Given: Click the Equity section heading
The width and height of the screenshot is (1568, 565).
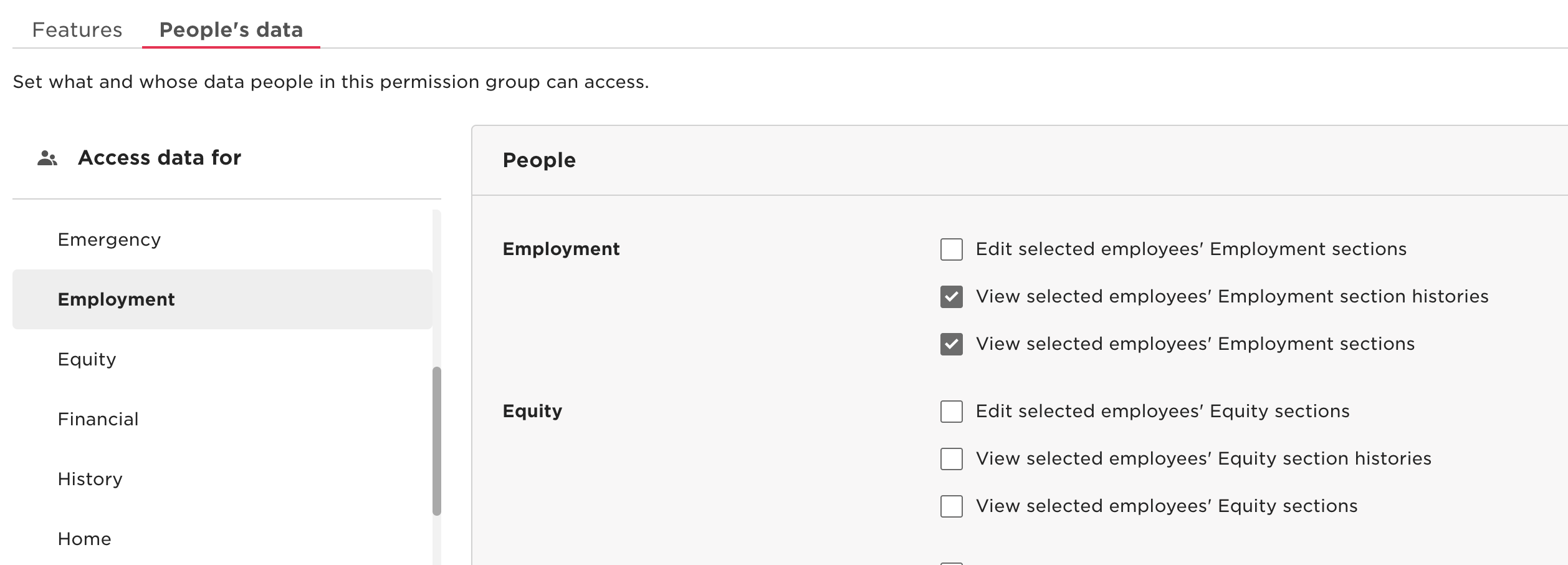Looking at the screenshot, I should pyautogui.click(x=532, y=411).
